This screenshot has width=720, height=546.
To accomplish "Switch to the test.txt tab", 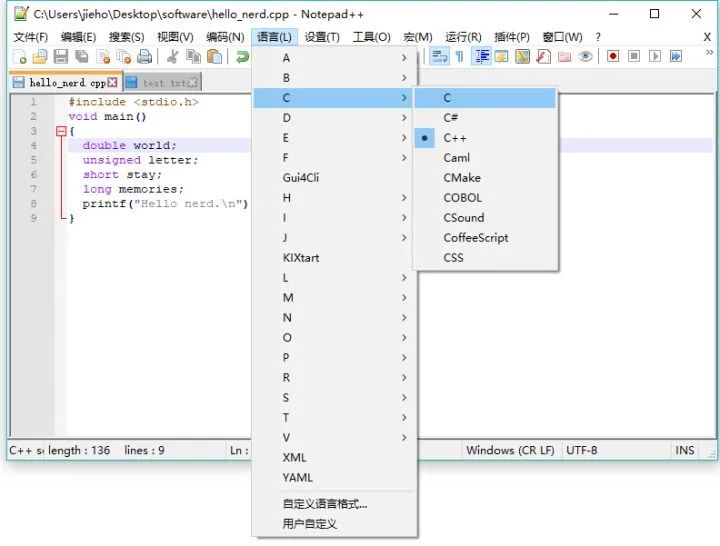I will [x=163, y=83].
